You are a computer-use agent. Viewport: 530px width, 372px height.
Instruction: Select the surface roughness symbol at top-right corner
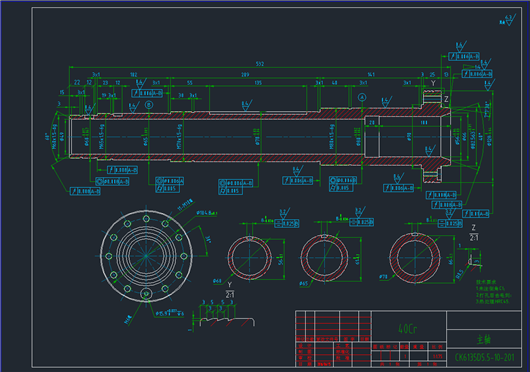pyautogui.click(x=508, y=20)
